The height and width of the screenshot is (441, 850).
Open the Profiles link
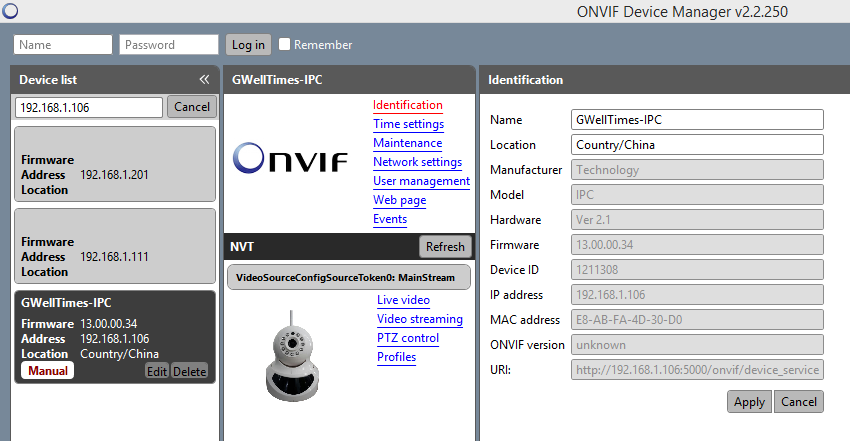click(x=396, y=357)
